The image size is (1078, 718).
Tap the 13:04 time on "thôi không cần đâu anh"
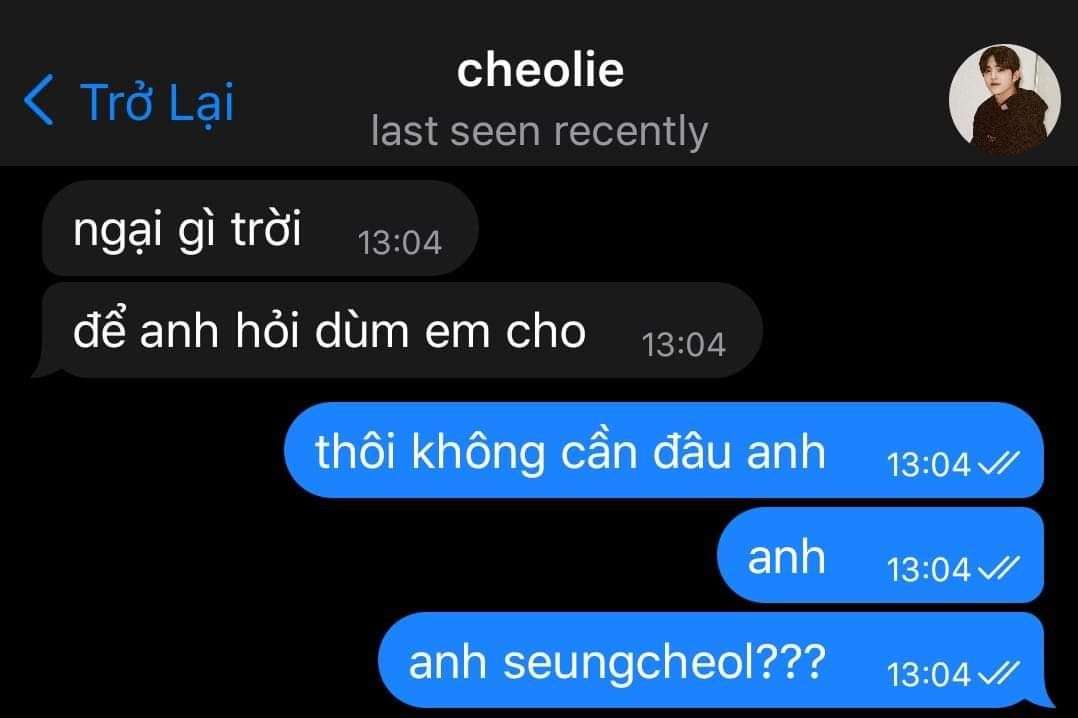tap(928, 465)
